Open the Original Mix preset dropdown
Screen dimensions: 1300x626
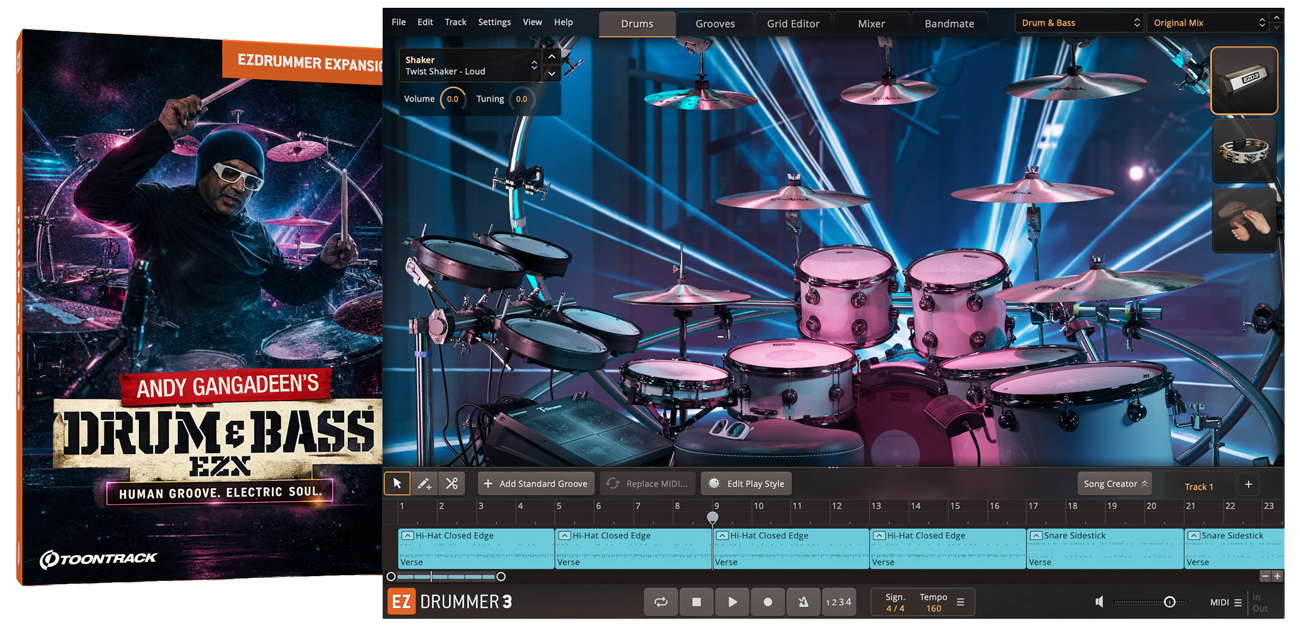[x=1208, y=22]
